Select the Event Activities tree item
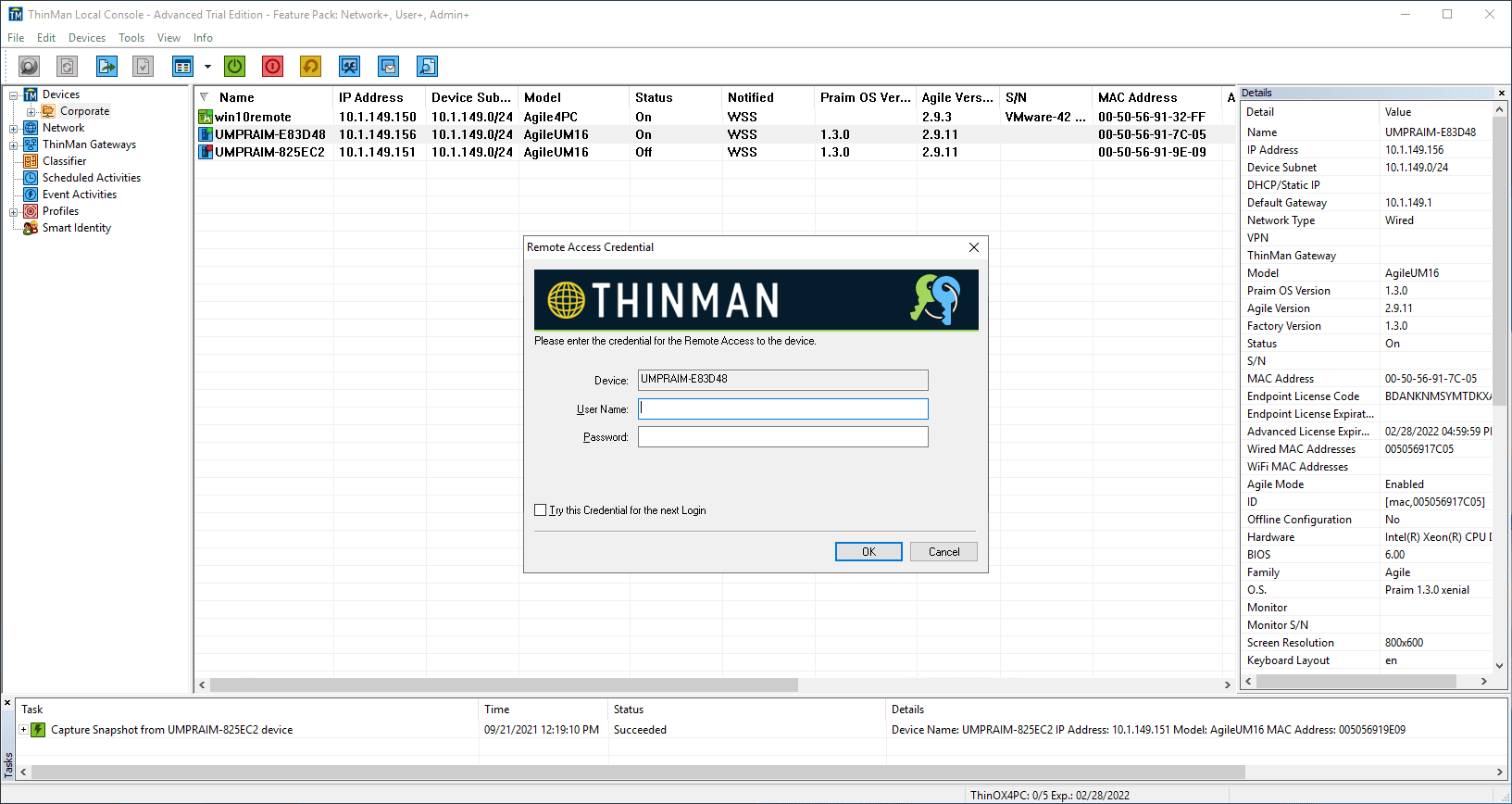The width and height of the screenshot is (1512, 804). pyautogui.click(x=80, y=195)
